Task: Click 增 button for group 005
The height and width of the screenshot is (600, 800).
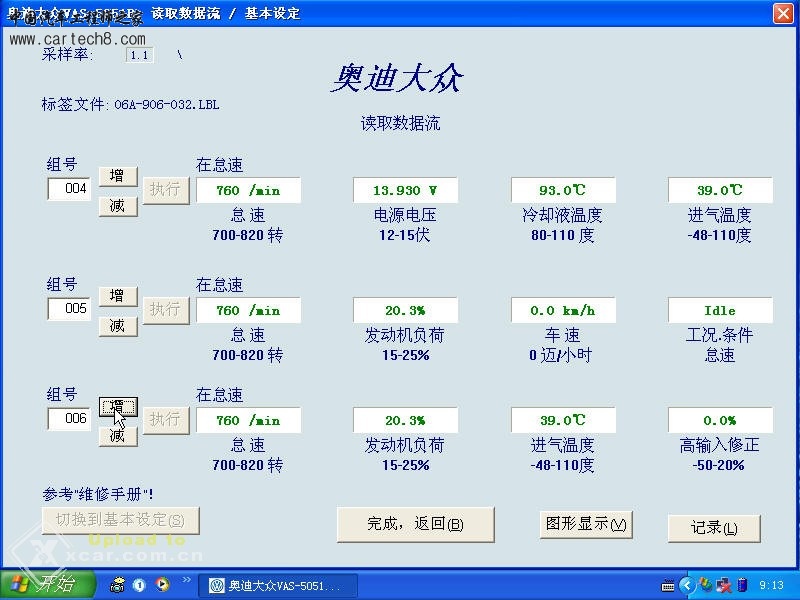Action: coord(118,296)
